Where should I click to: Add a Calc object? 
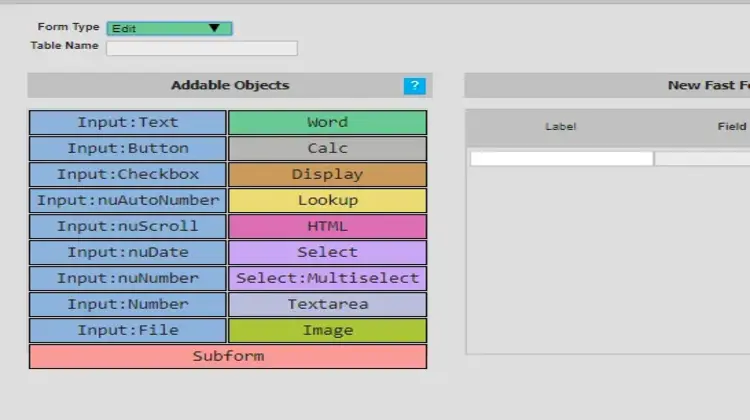pyautogui.click(x=328, y=148)
